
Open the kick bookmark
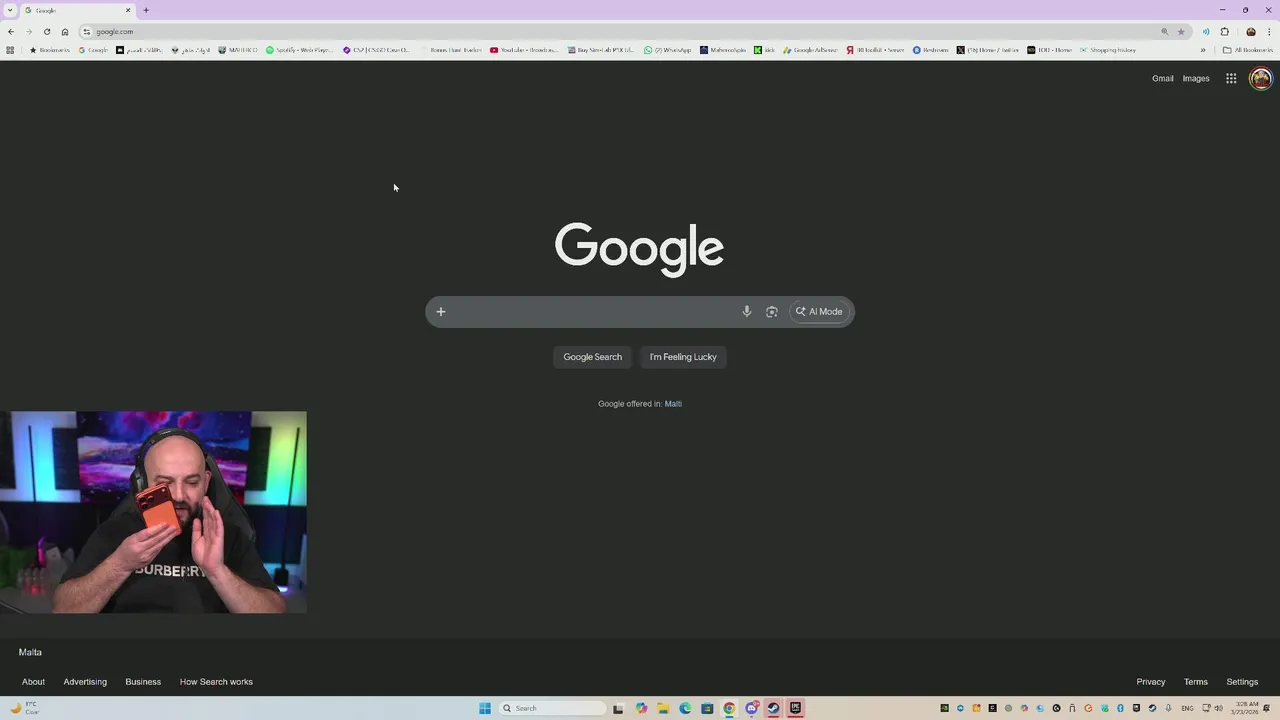click(x=764, y=50)
